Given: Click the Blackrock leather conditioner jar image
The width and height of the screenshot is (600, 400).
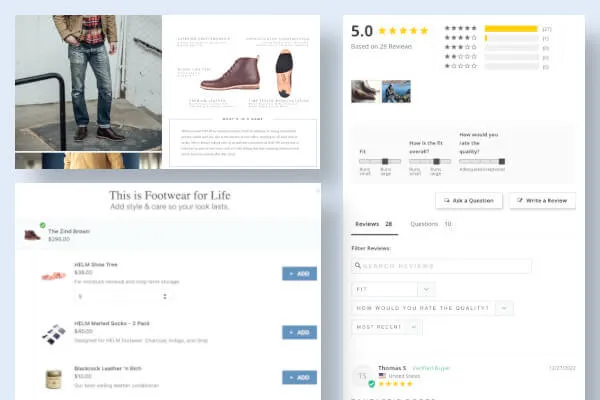Looking at the screenshot, I should coord(54,379).
